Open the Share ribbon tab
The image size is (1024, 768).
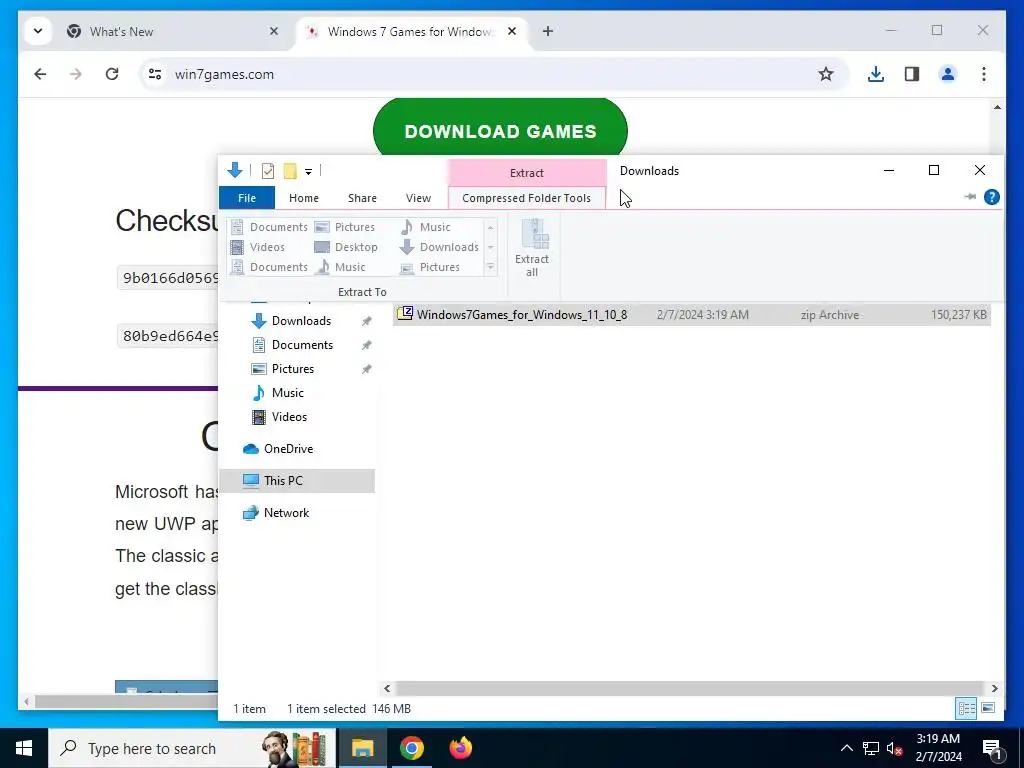click(x=362, y=198)
